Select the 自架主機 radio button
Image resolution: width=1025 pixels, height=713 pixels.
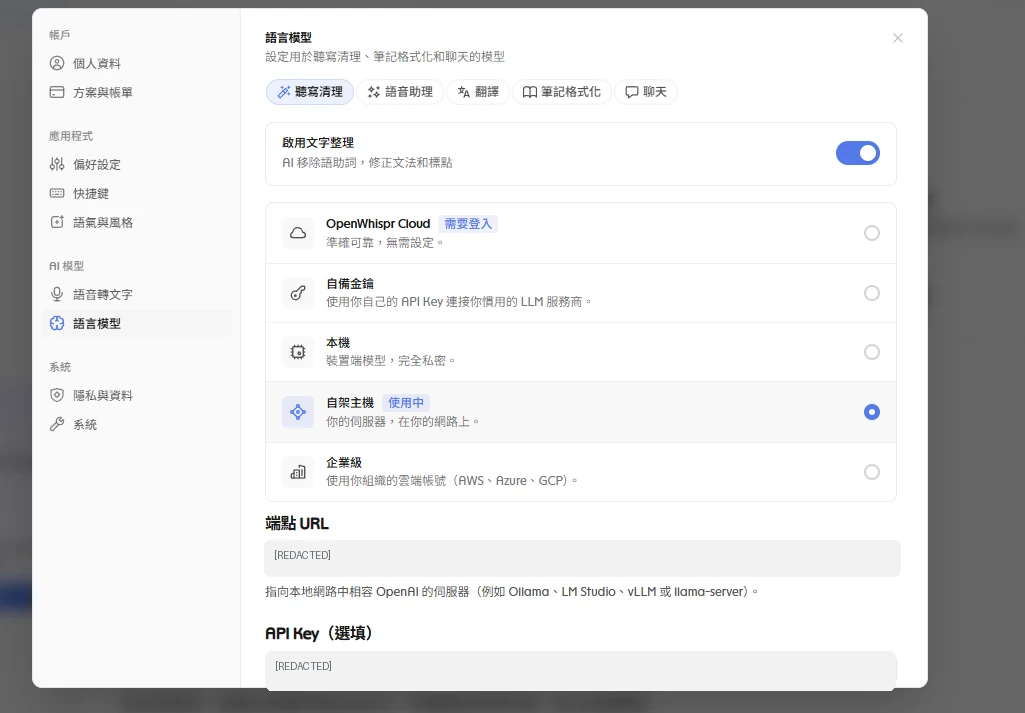(871, 412)
